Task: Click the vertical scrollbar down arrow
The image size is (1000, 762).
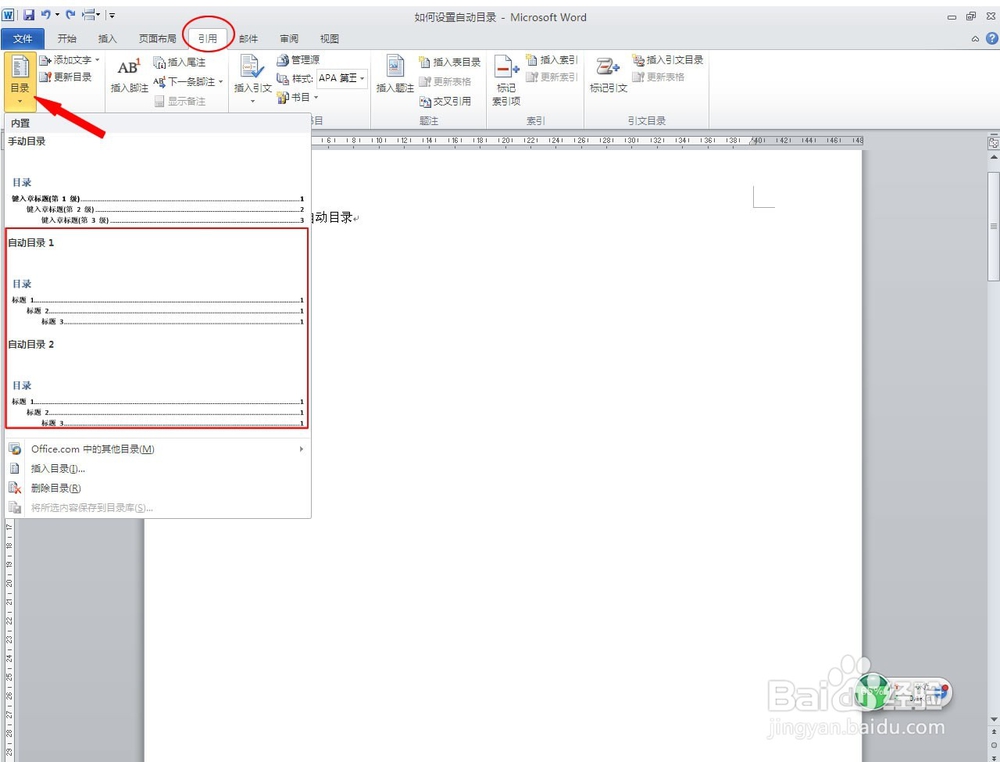Action: tap(994, 720)
